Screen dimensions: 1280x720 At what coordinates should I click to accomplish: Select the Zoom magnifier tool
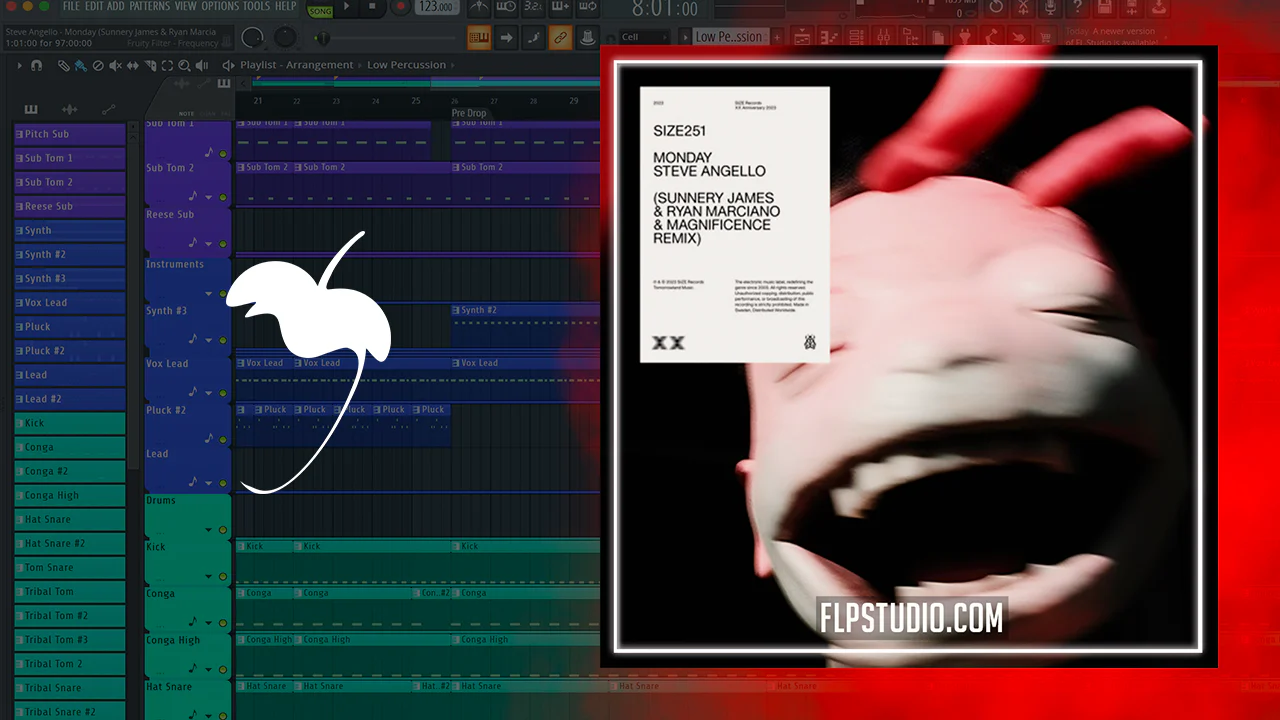(183, 65)
